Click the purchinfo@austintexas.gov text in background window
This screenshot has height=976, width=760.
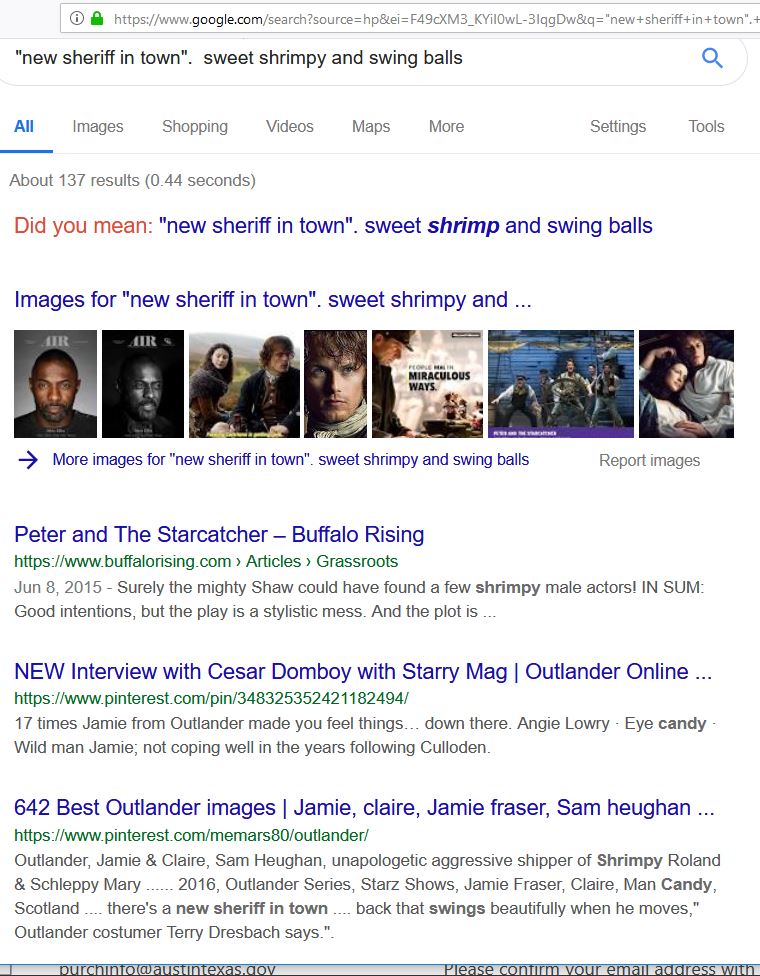167,969
